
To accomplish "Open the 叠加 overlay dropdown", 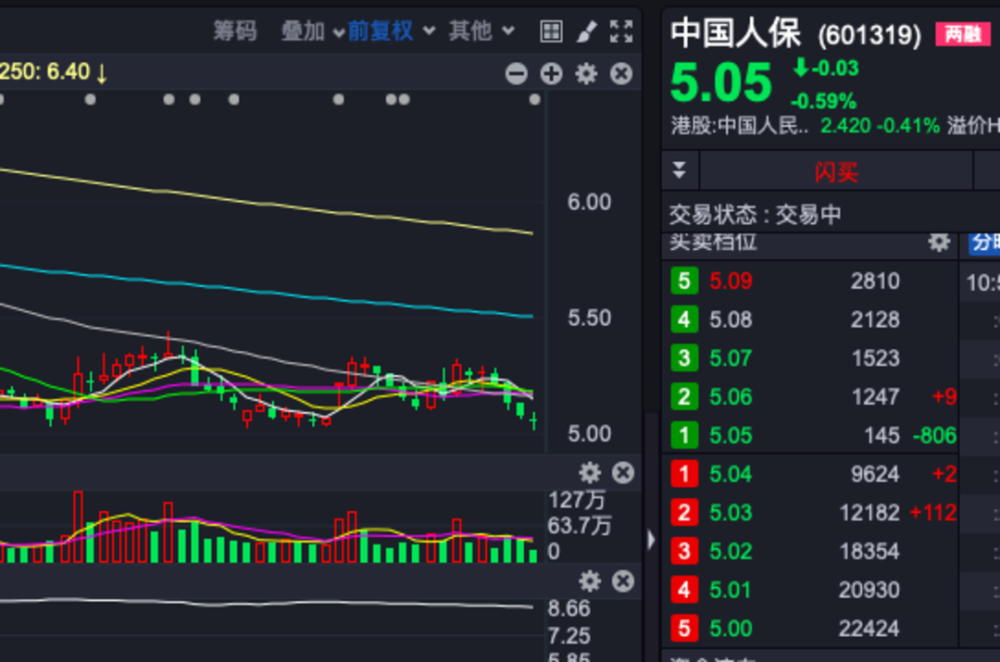I will [x=311, y=31].
